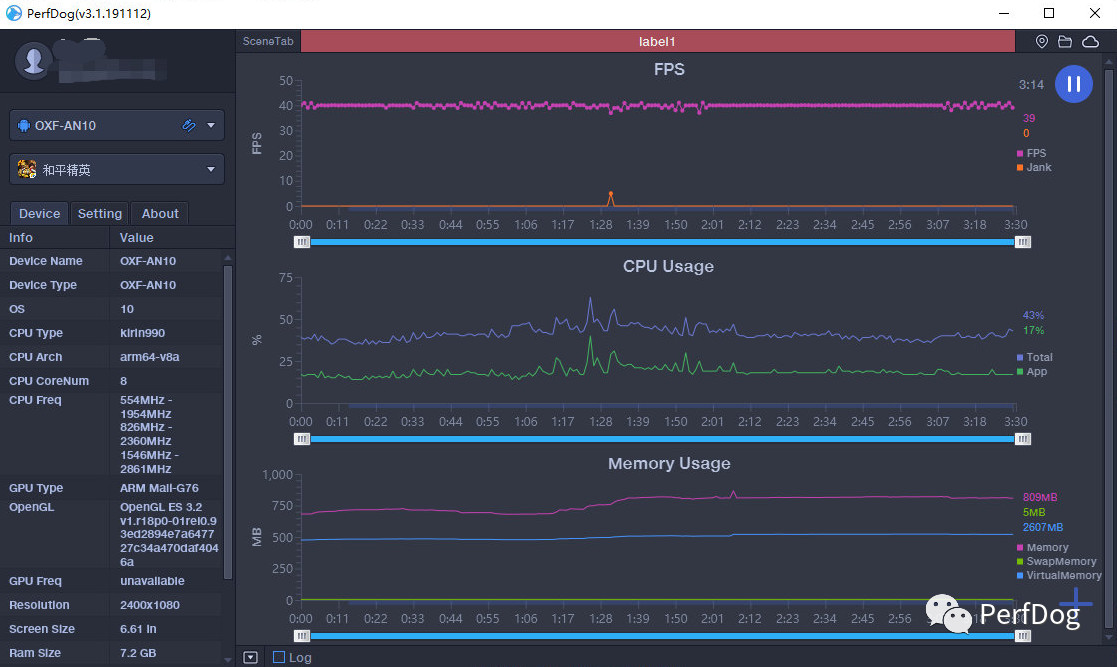Click the game app icon in selector

27,170
